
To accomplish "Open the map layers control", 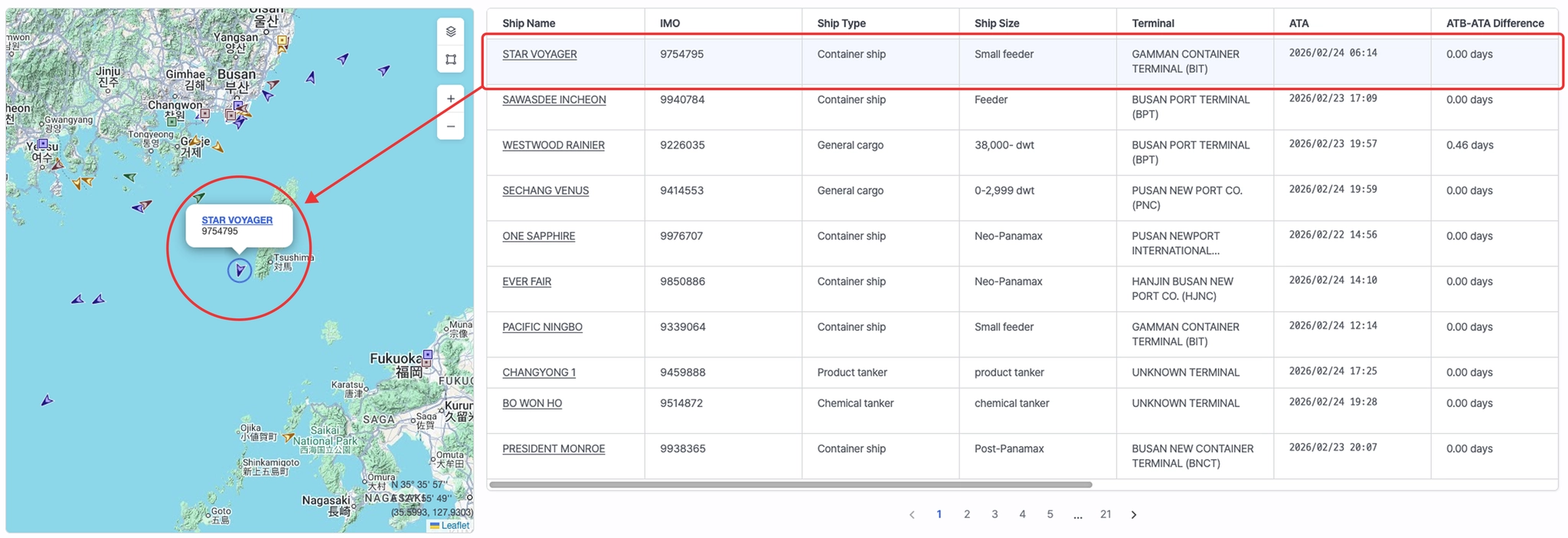I will pyautogui.click(x=451, y=31).
